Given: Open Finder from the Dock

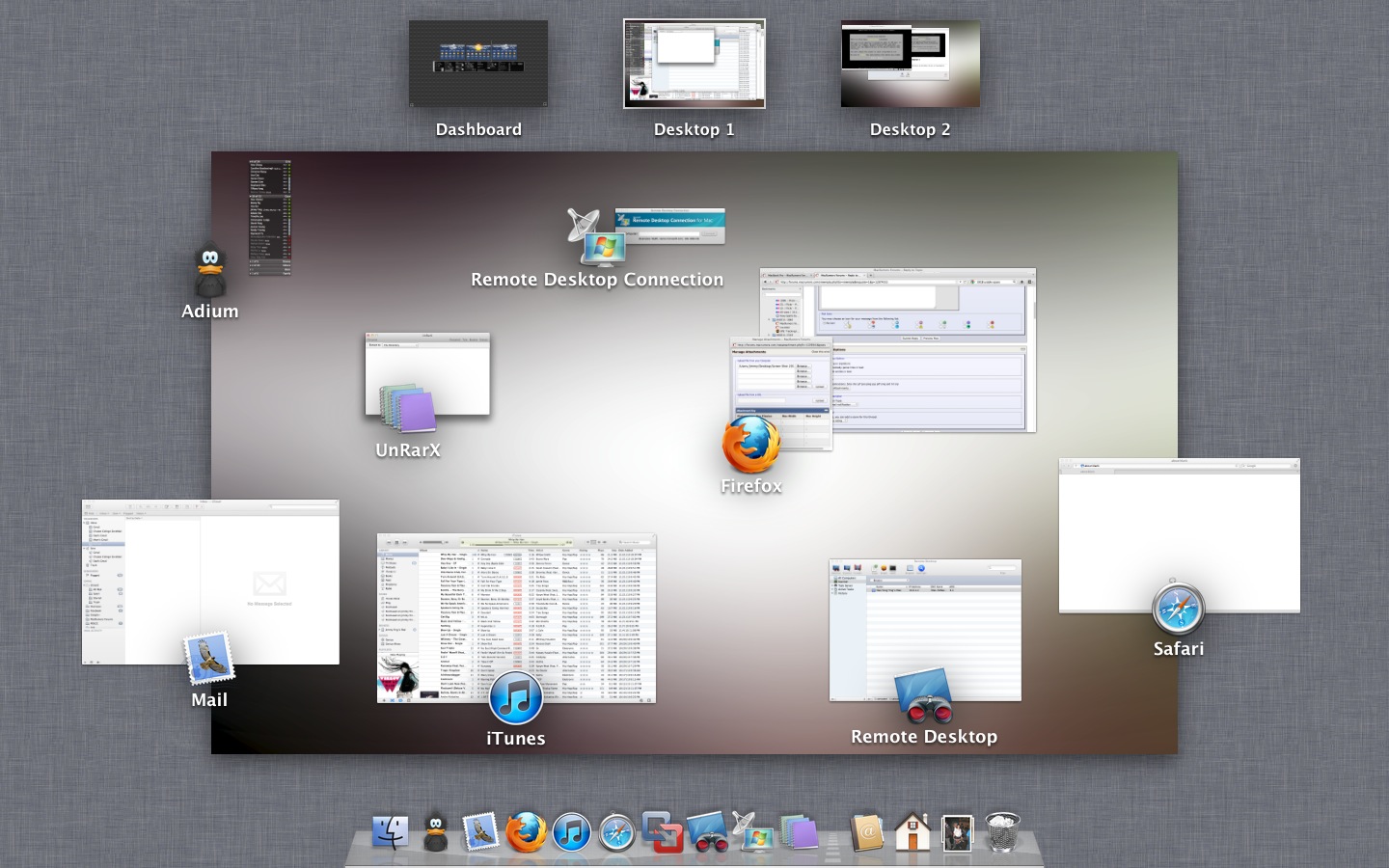Looking at the screenshot, I should 391,831.
